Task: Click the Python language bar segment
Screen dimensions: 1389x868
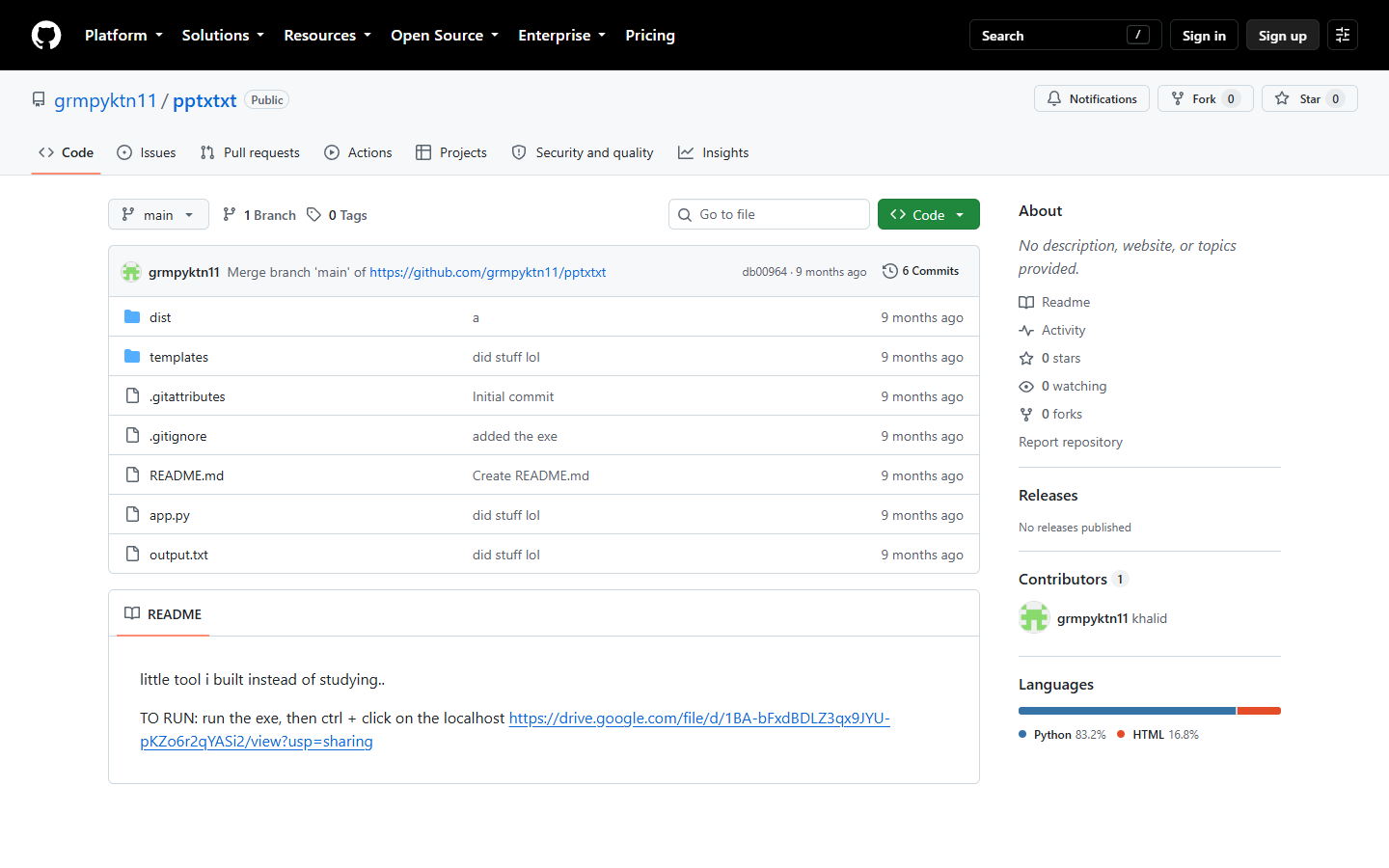Action: click(x=1127, y=711)
